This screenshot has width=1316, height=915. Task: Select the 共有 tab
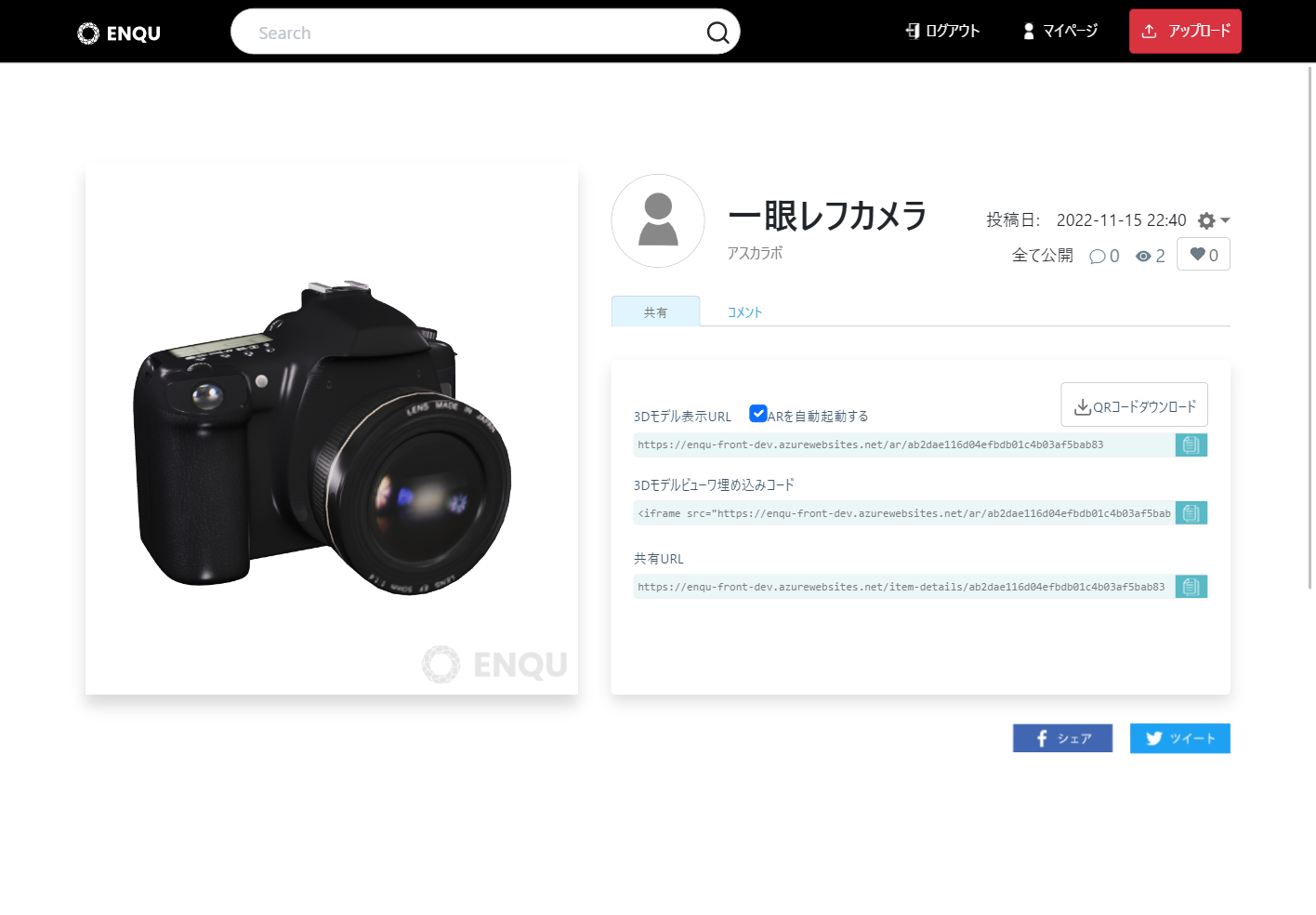coord(655,312)
